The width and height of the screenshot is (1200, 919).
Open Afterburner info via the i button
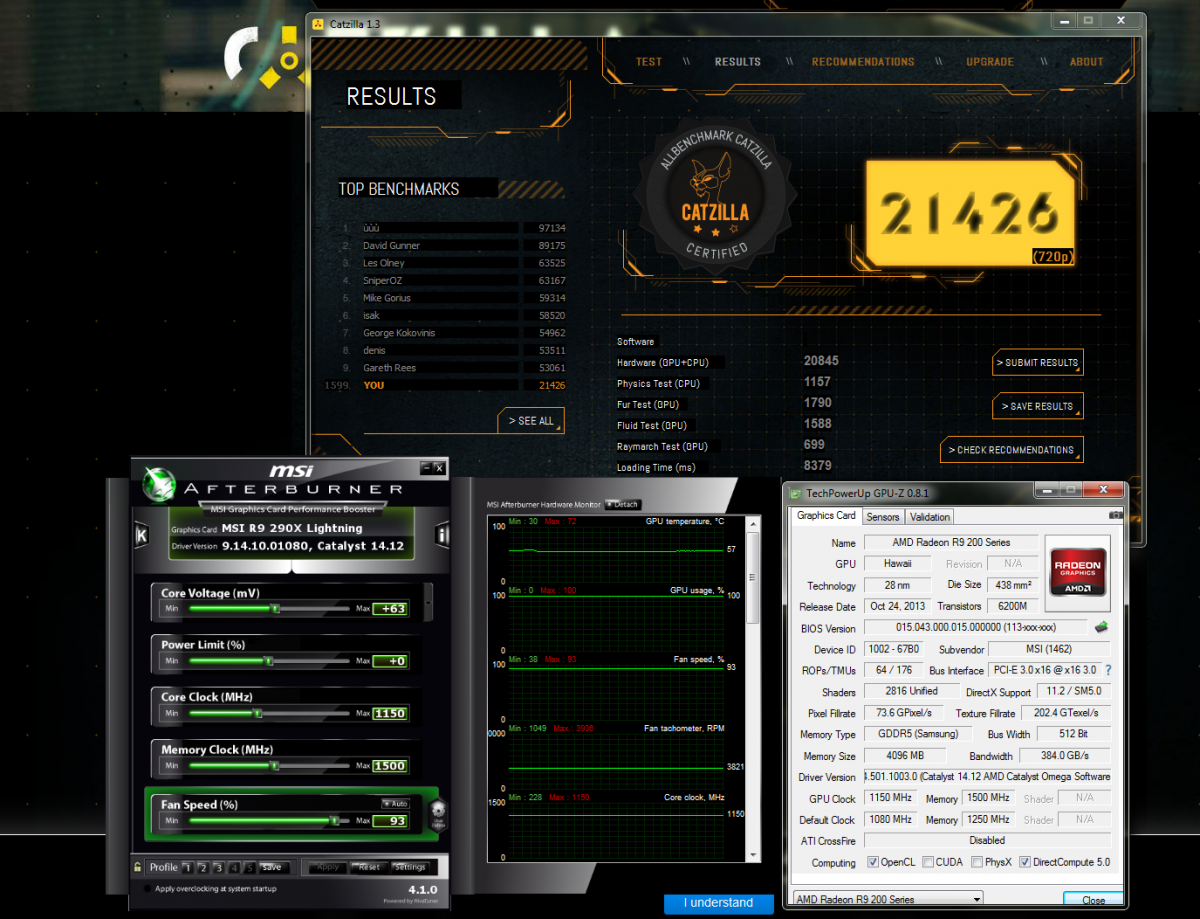442,535
